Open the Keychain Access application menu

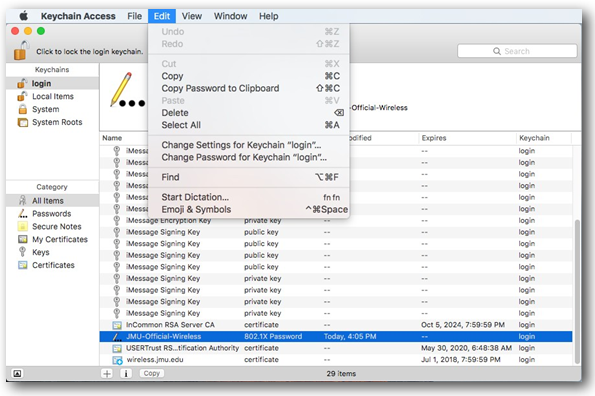click(x=78, y=16)
